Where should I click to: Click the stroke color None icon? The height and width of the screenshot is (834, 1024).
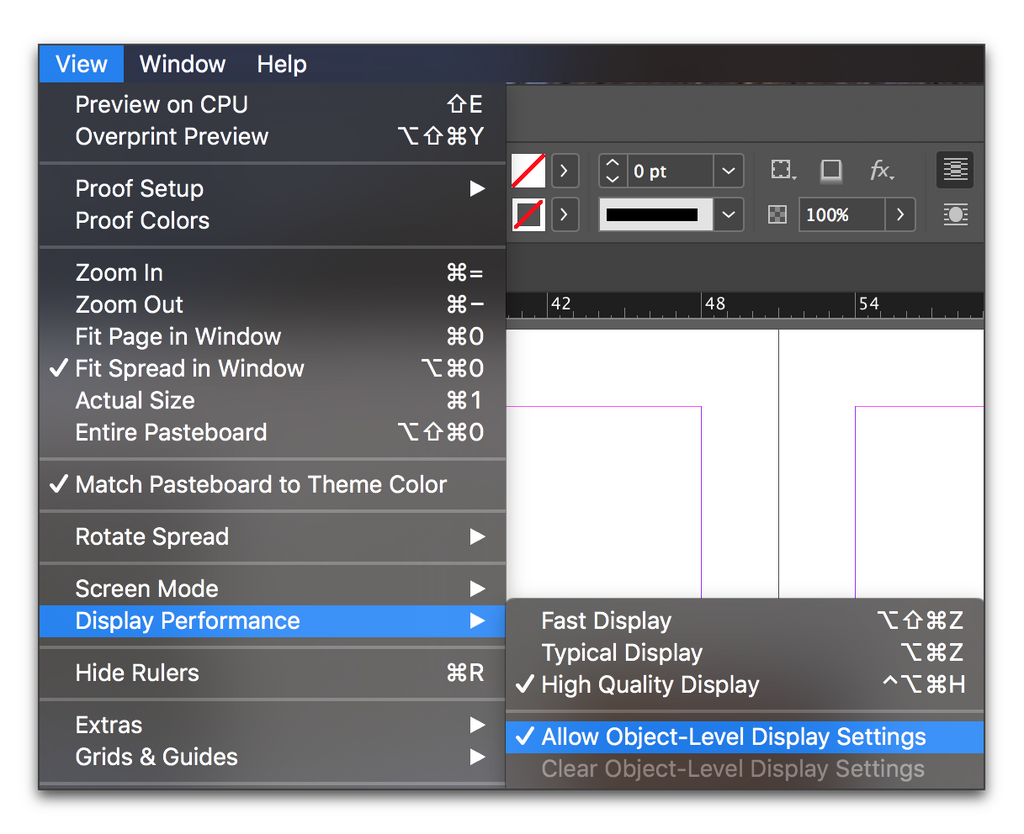[x=528, y=214]
